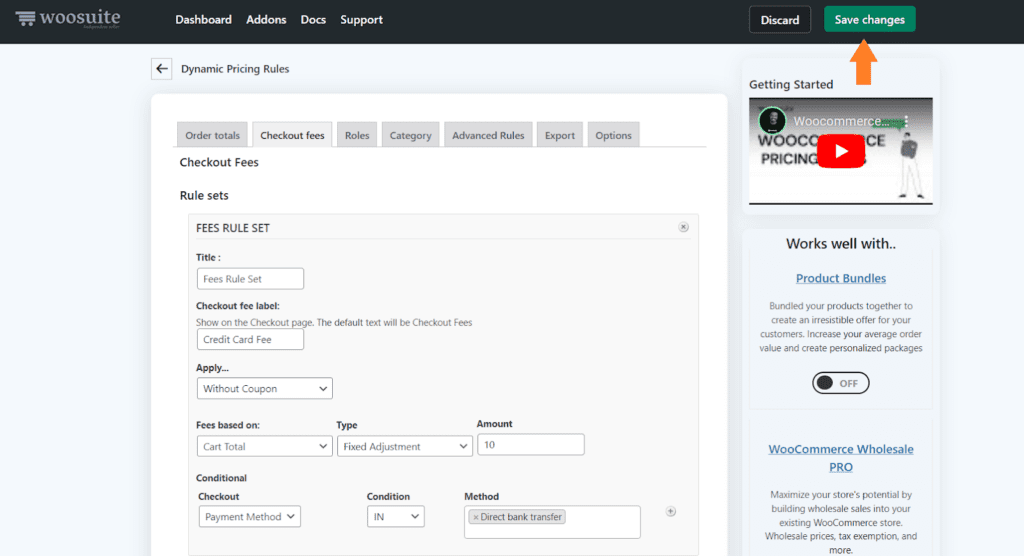The width and height of the screenshot is (1024, 556).
Task: Switch to the Advanced Rules tab
Action: point(488,135)
